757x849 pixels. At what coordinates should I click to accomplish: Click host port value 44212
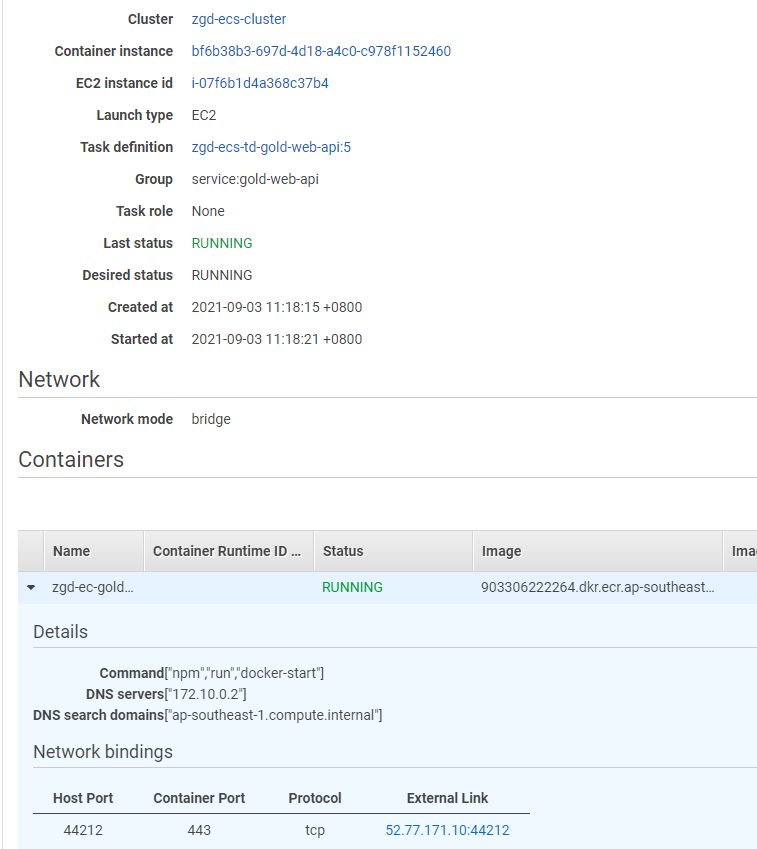[83, 830]
